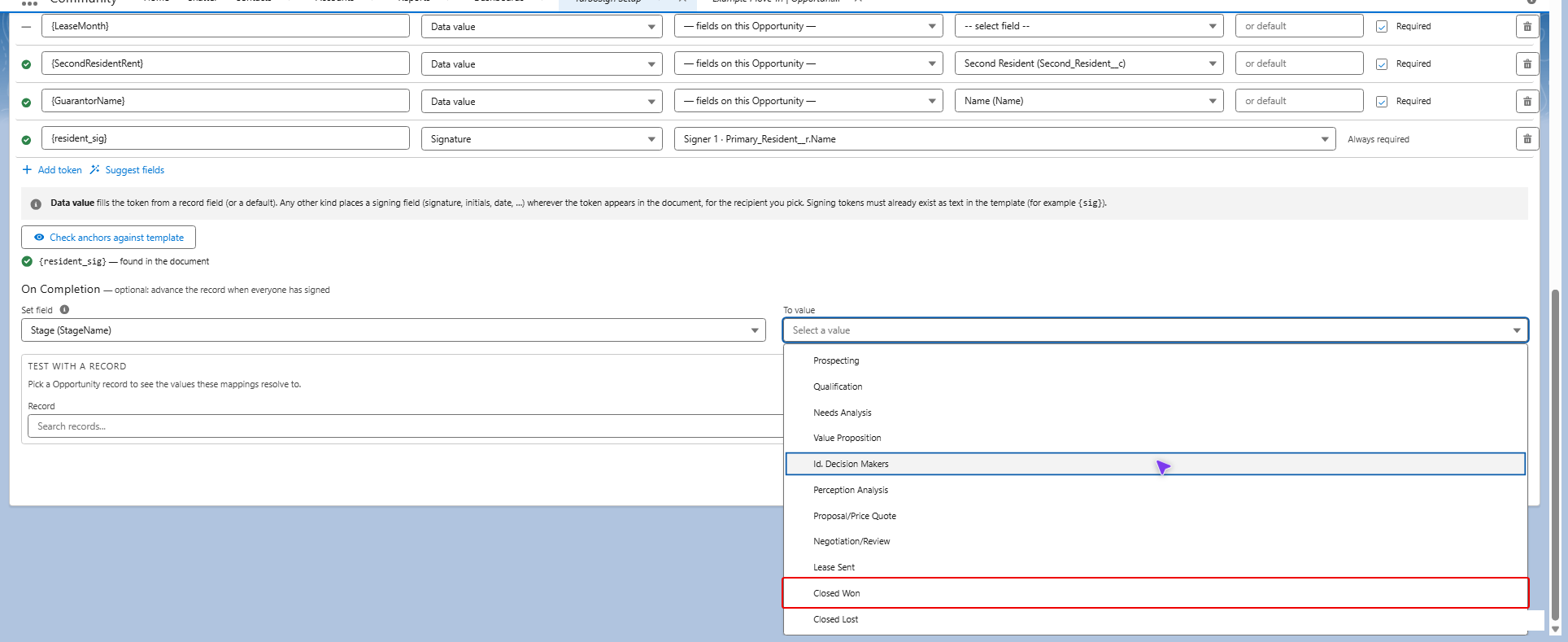Click the Add token link
The image size is (1568, 642).
pyautogui.click(x=52, y=170)
